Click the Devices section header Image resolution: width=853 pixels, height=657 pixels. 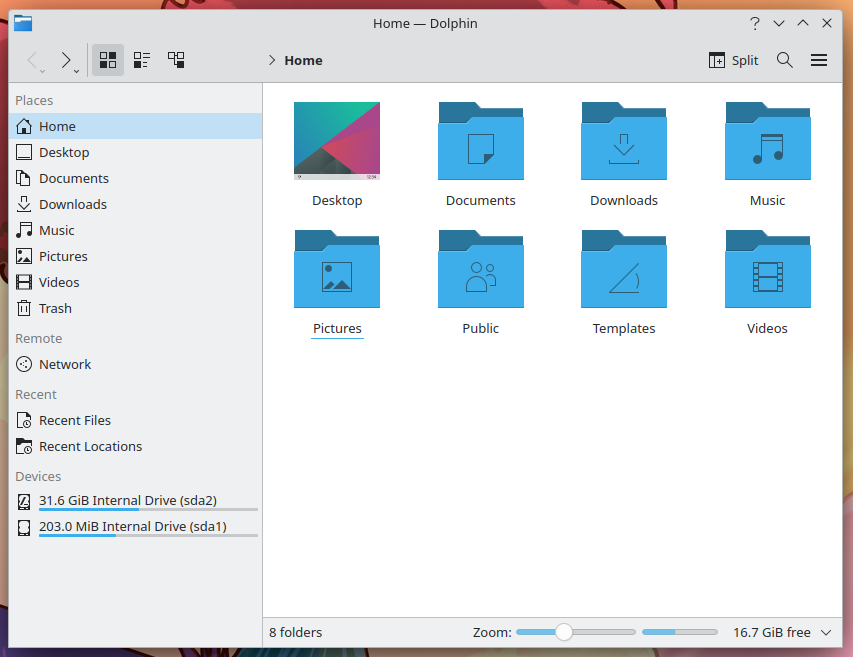(x=38, y=476)
